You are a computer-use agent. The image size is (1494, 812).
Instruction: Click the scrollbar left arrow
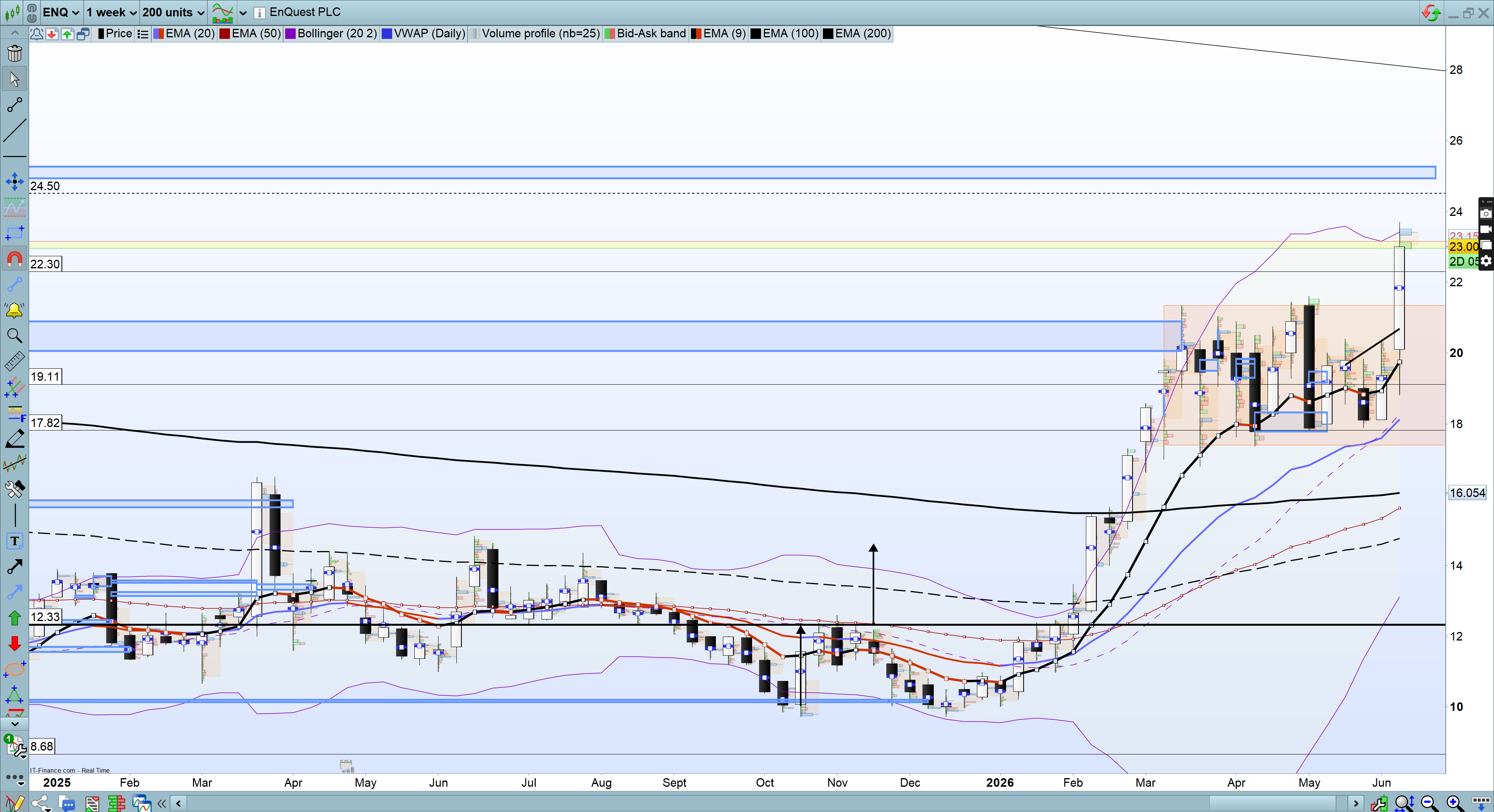click(179, 803)
